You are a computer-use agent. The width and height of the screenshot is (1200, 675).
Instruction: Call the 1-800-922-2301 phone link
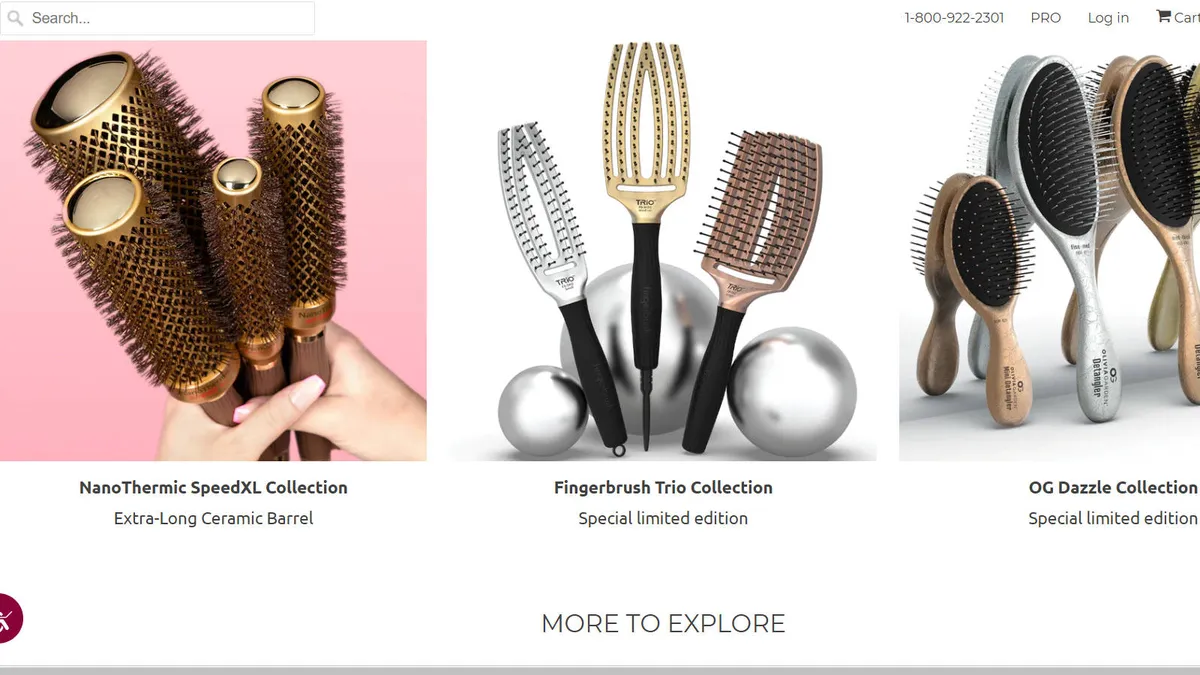point(954,18)
